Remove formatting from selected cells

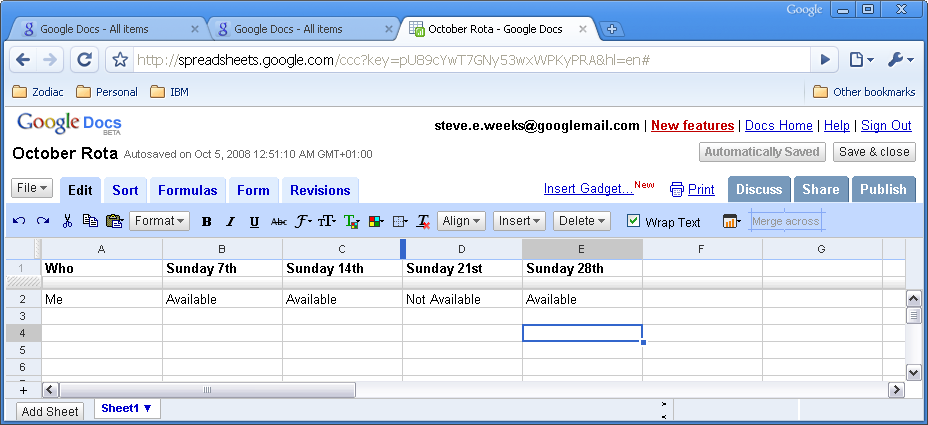(423, 222)
